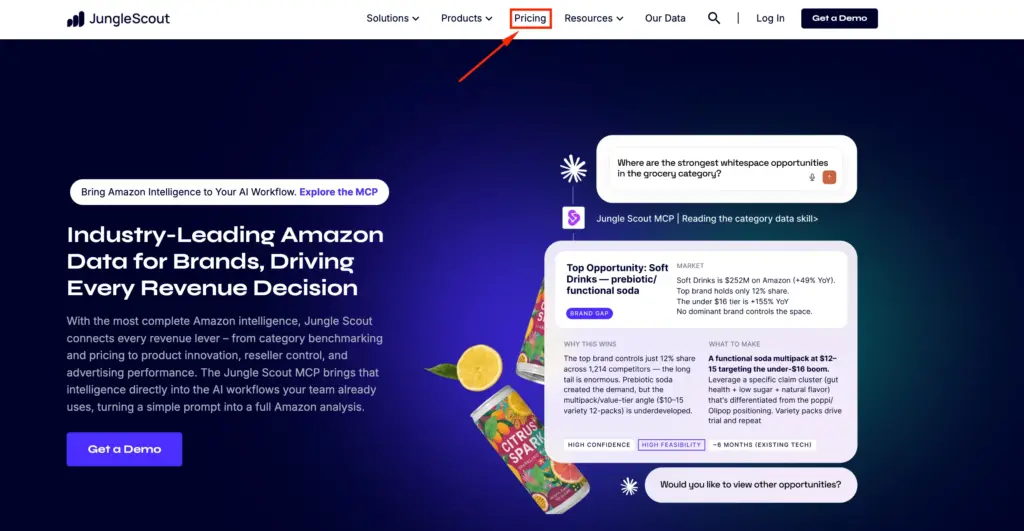Viewport: 1024px width, 531px height.
Task: Click 'Reading the category data skill>' text
Action: pyautogui.click(x=750, y=219)
